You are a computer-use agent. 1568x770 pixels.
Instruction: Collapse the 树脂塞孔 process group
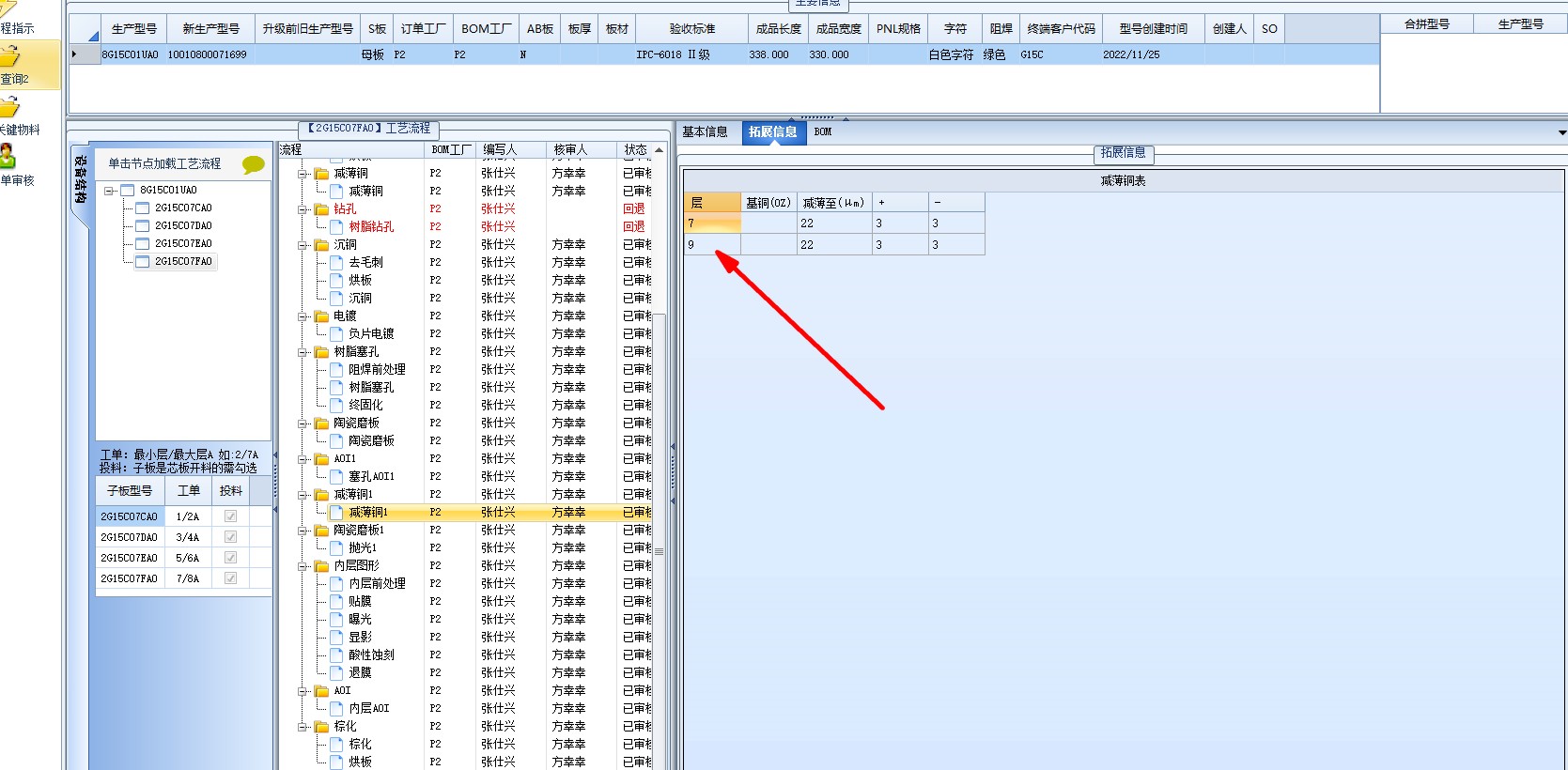point(303,351)
